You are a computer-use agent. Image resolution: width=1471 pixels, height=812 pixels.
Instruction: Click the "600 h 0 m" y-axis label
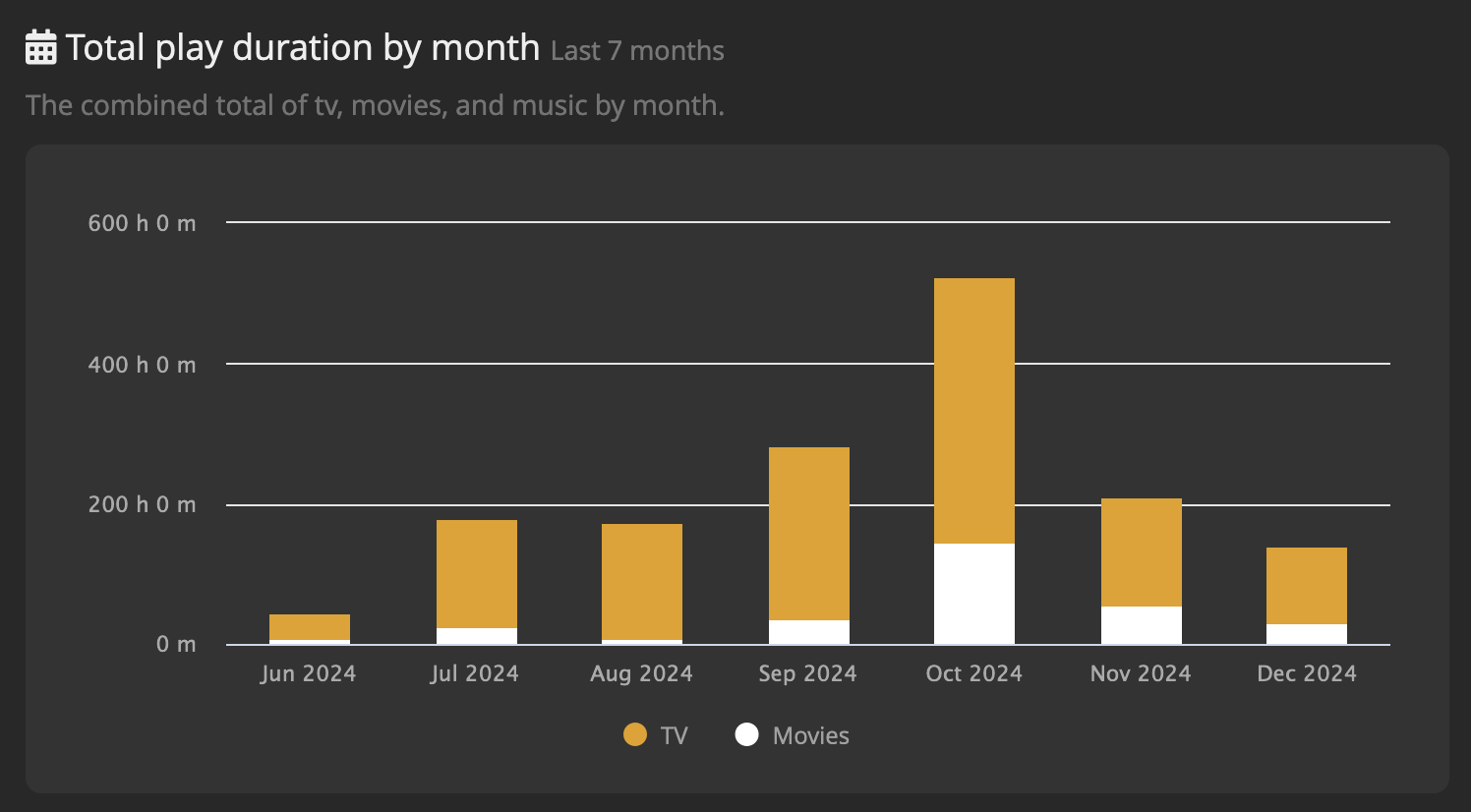(142, 223)
